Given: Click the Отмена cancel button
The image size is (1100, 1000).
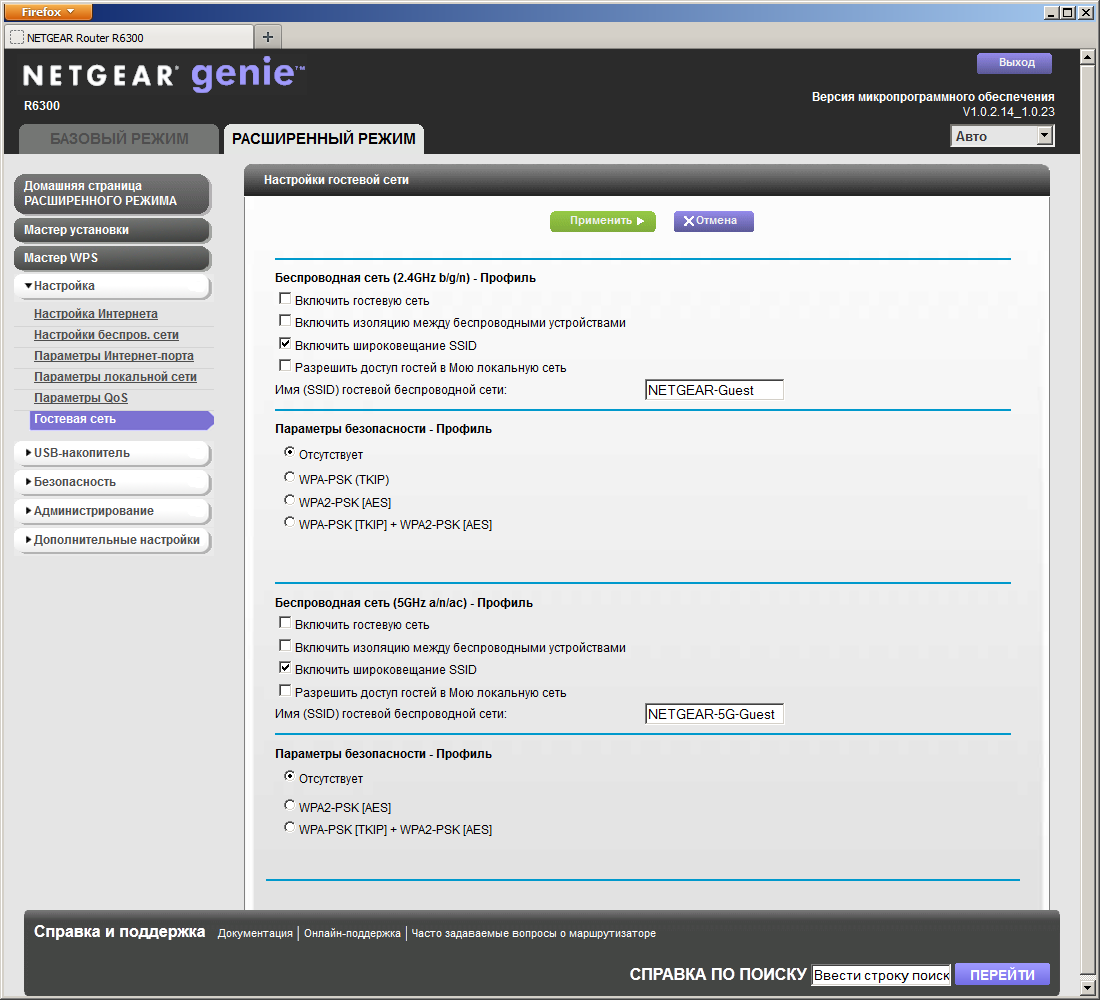Looking at the screenshot, I should click(x=713, y=221).
